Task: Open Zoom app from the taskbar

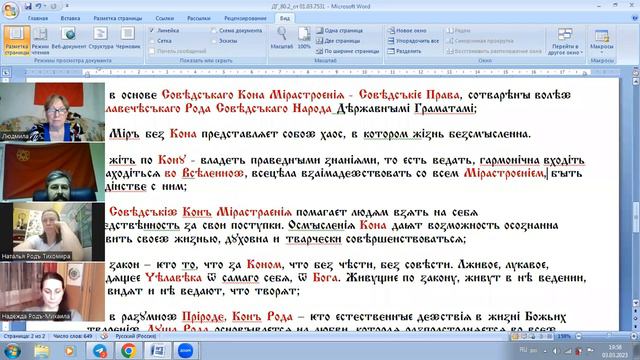Action: (185, 351)
